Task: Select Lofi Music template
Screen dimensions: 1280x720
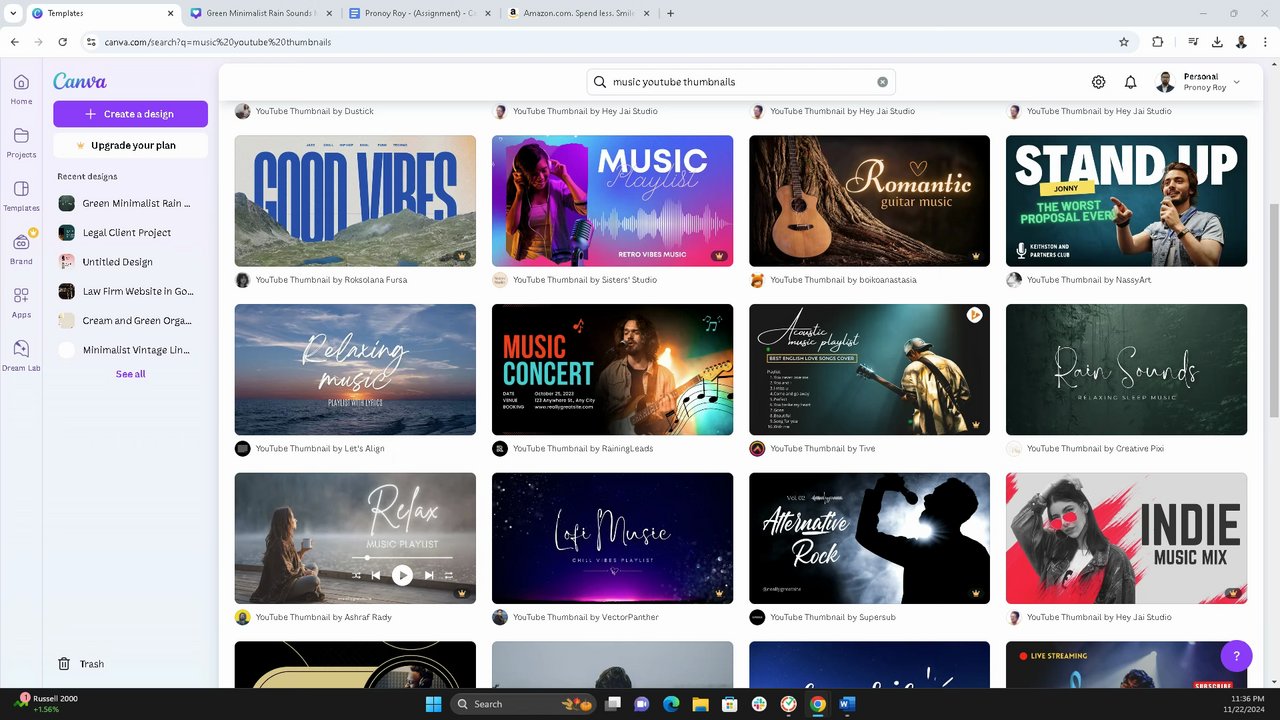Action: 612,538
